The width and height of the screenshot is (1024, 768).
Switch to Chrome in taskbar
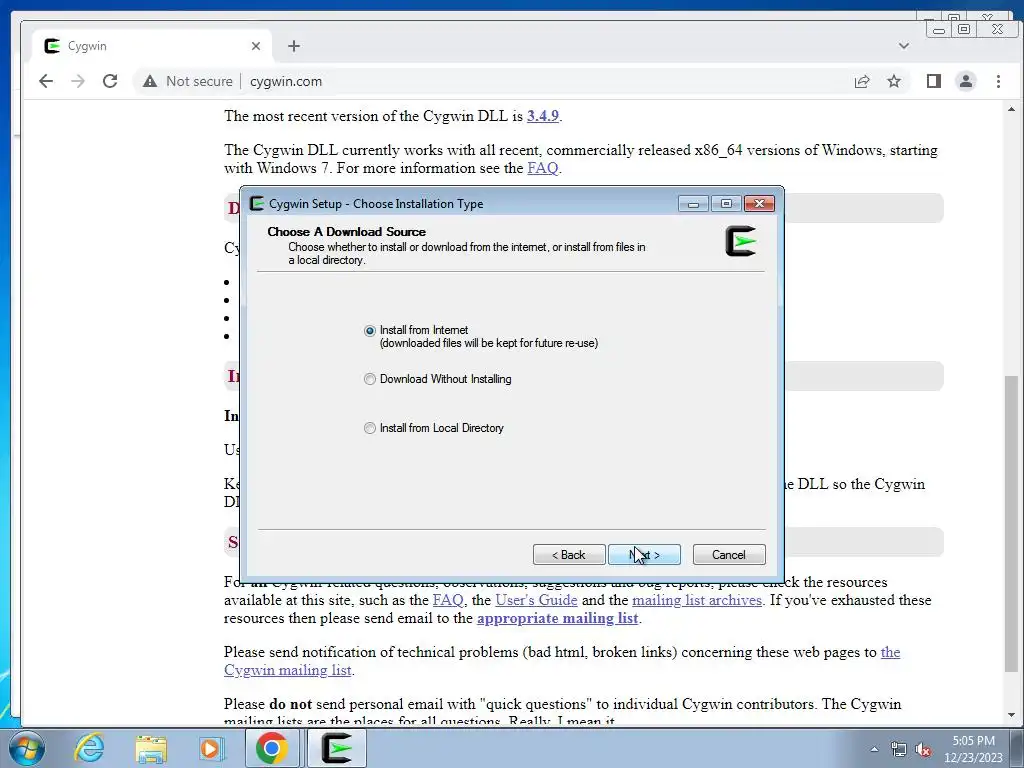tap(272, 748)
